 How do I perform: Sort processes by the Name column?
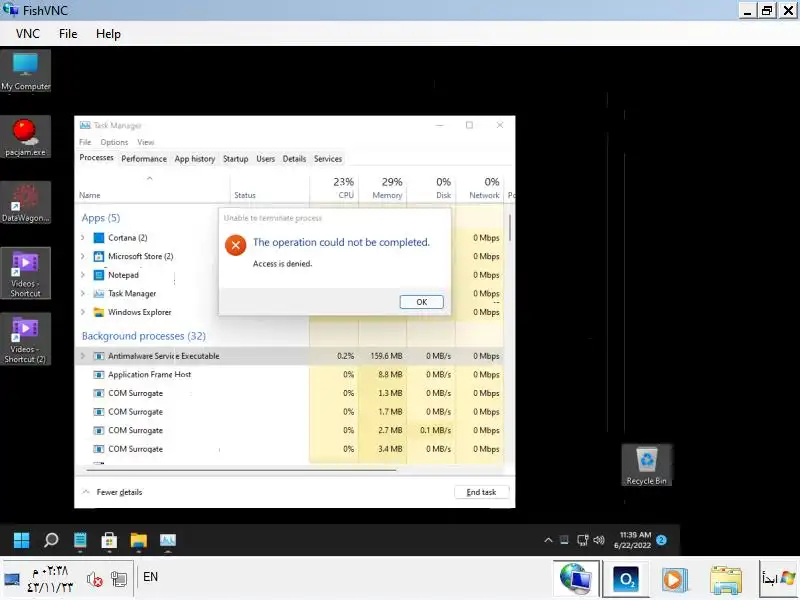coord(153,189)
